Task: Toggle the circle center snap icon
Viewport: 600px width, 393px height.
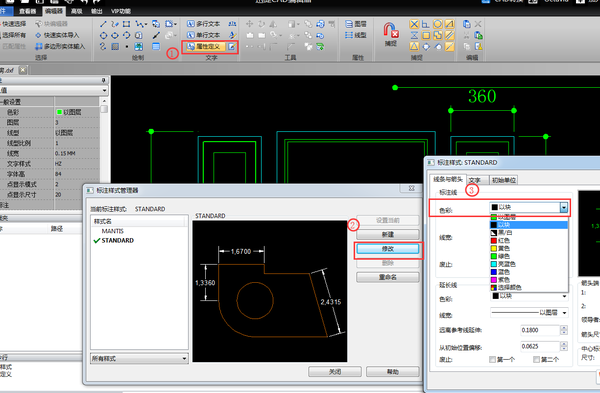Action: [437, 24]
